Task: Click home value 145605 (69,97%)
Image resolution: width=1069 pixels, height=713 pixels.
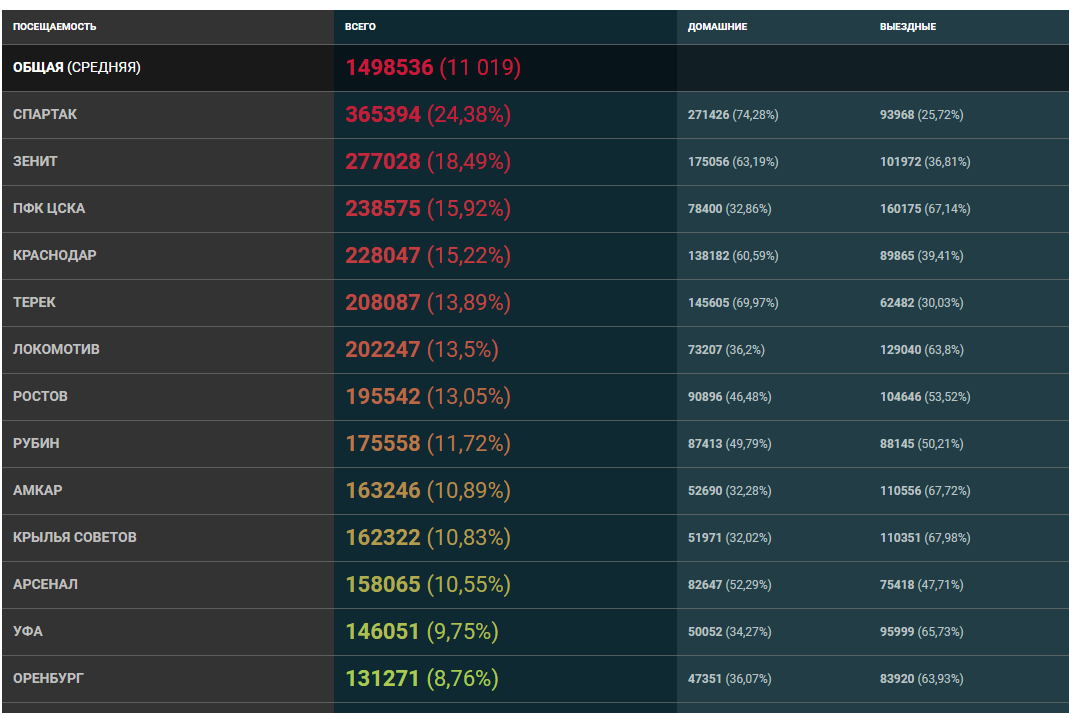Action: (733, 303)
